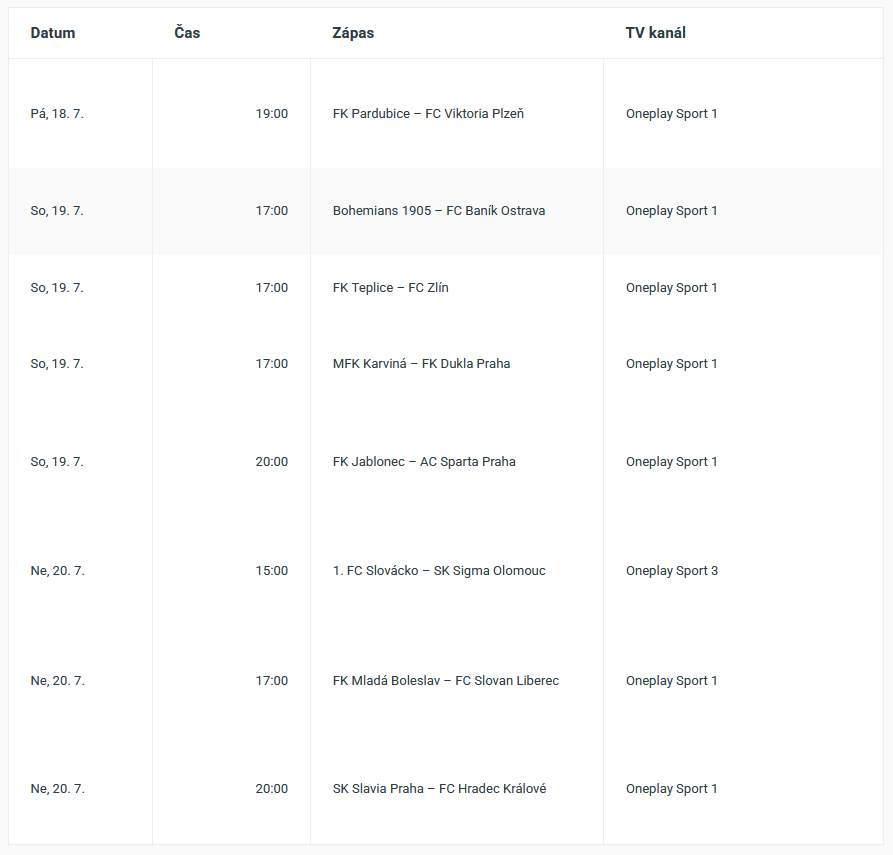
Task: Select Oneplay Sport 1 for the Teplice match
Action: point(671,288)
